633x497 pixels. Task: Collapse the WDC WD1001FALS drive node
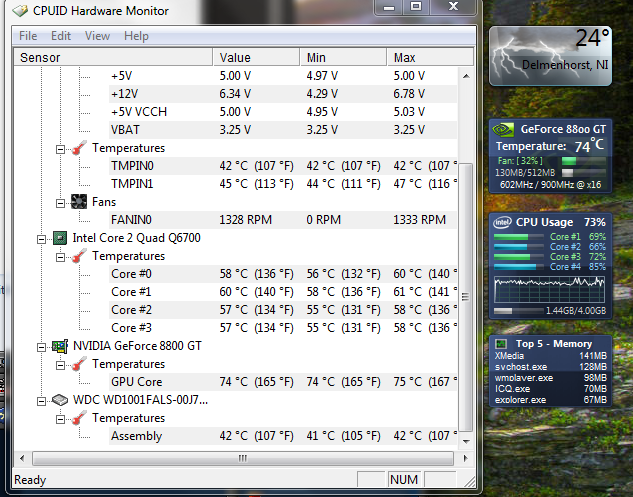41,402
